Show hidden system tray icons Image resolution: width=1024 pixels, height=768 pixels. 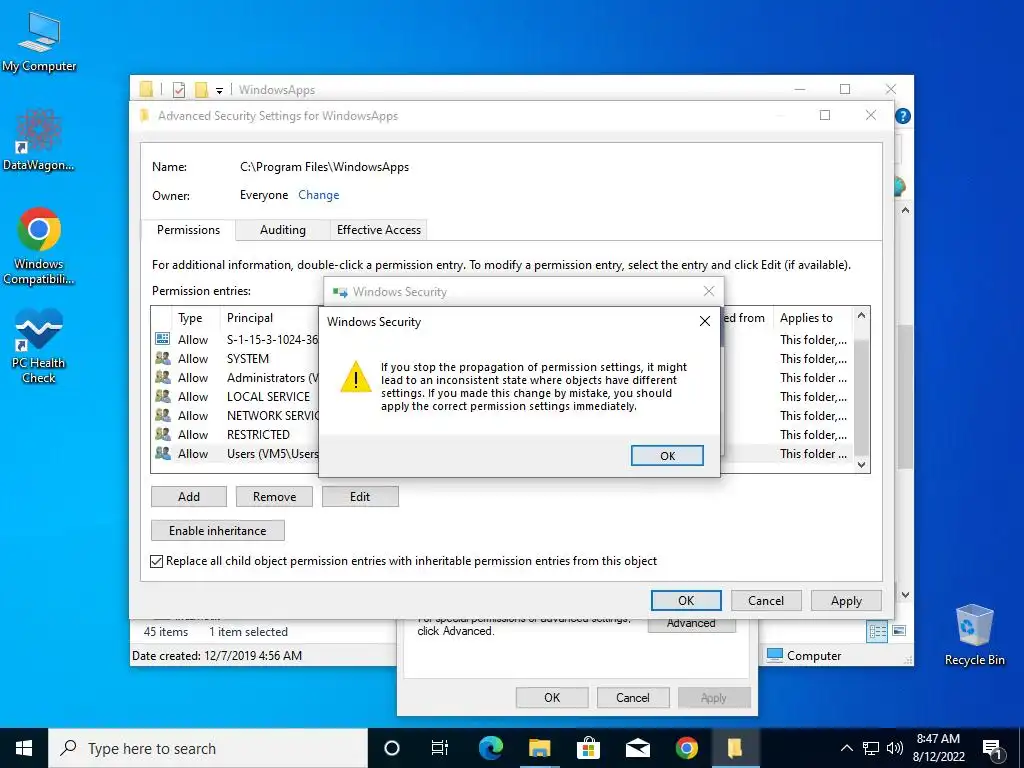pyautogui.click(x=846, y=748)
